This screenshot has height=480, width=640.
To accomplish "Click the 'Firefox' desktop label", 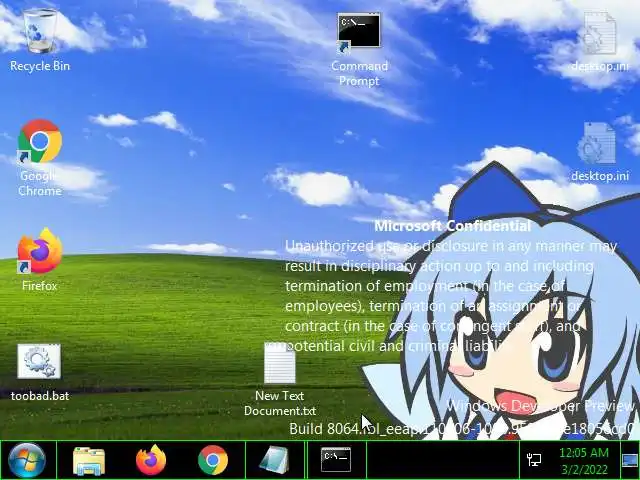I will 40,285.
